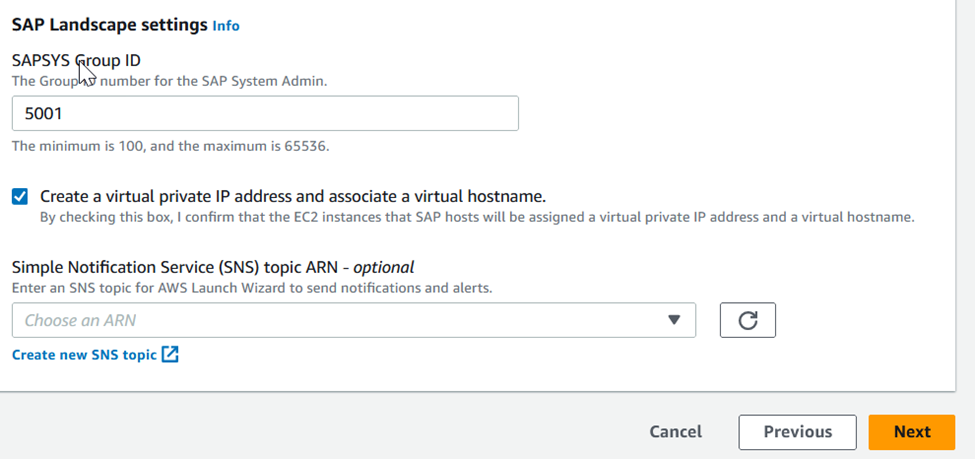Click the SAPSYS Group ID input field

(265, 113)
